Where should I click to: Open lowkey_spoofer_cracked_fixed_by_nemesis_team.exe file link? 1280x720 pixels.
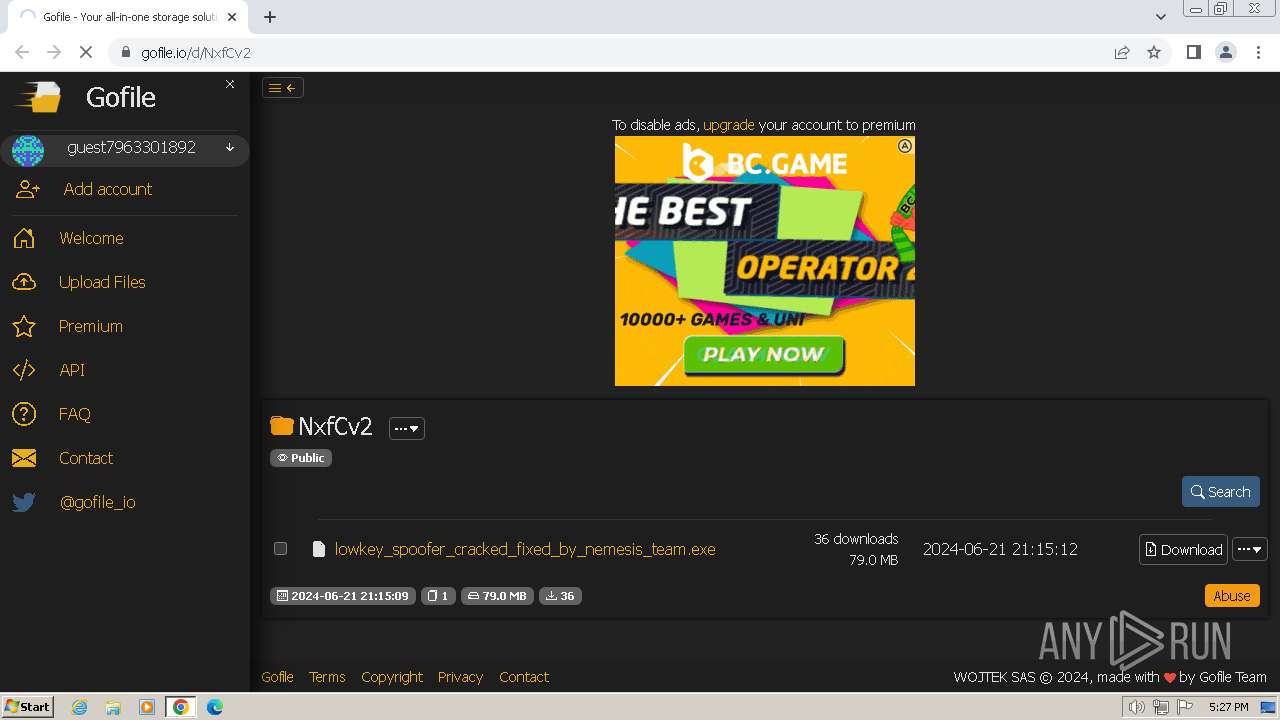525,549
